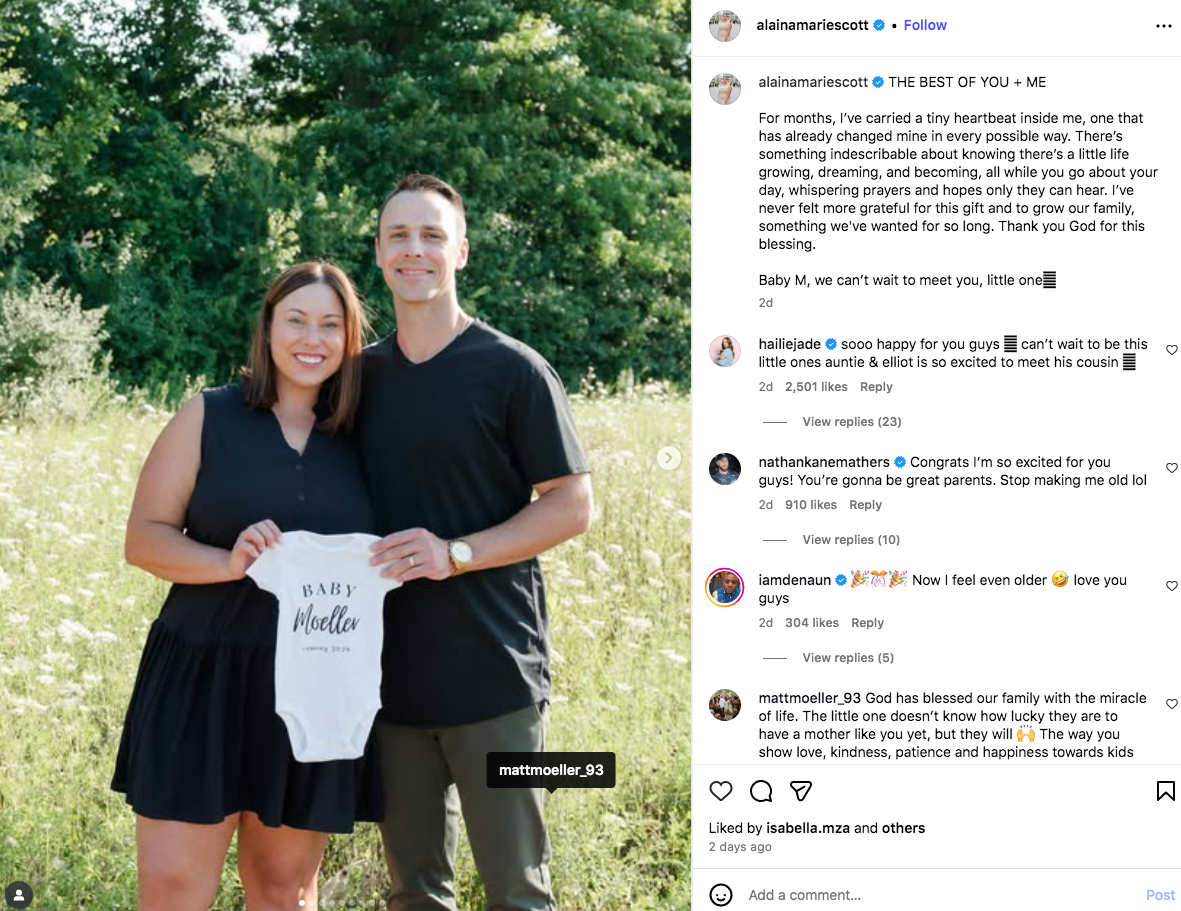Share post using paper plane icon
Screen dimensions: 1181x911
801,791
